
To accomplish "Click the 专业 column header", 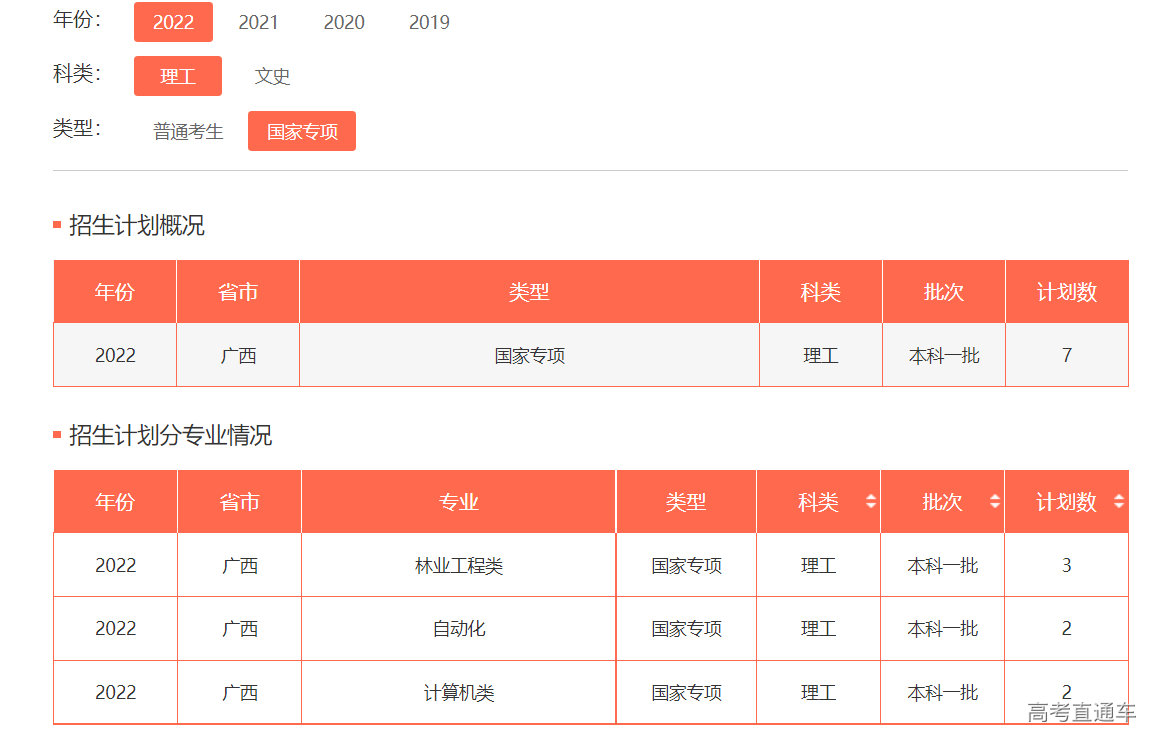I will pyautogui.click(x=459, y=502).
